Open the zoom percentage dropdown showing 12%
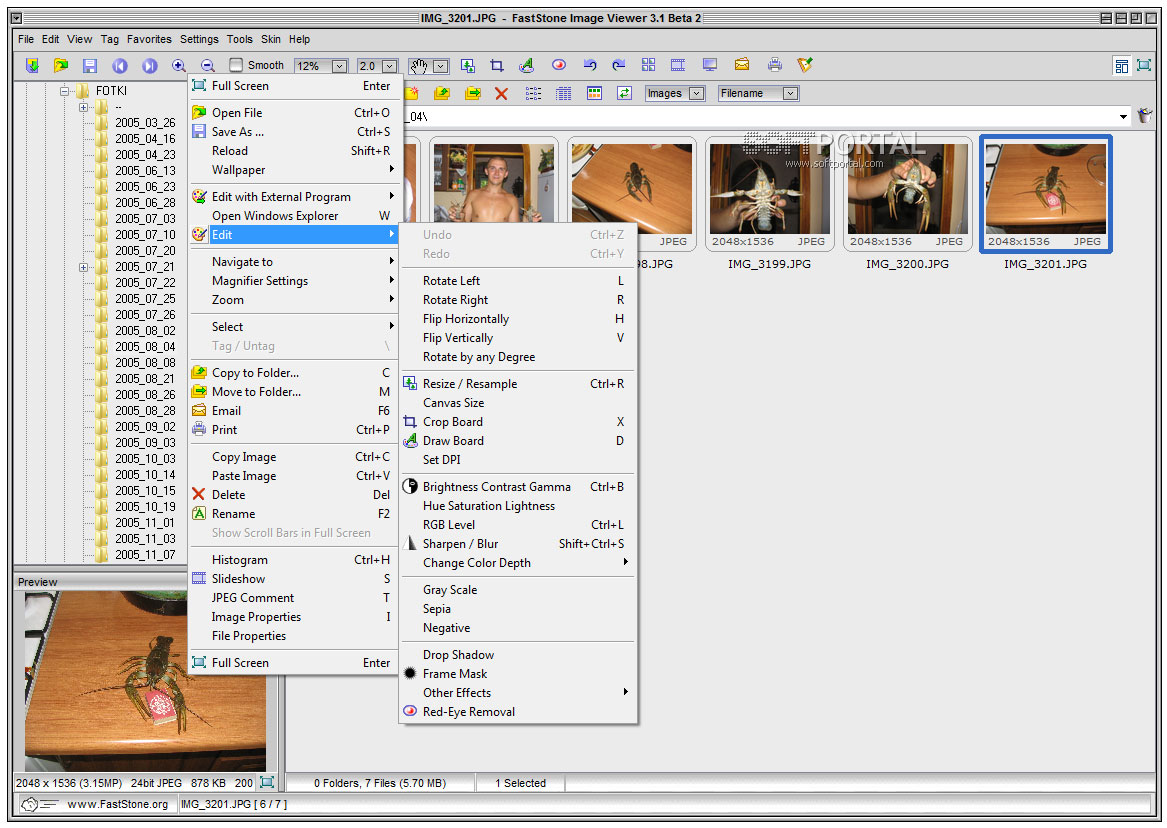Viewport: 1167px width, 828px height. click(338, 65)
